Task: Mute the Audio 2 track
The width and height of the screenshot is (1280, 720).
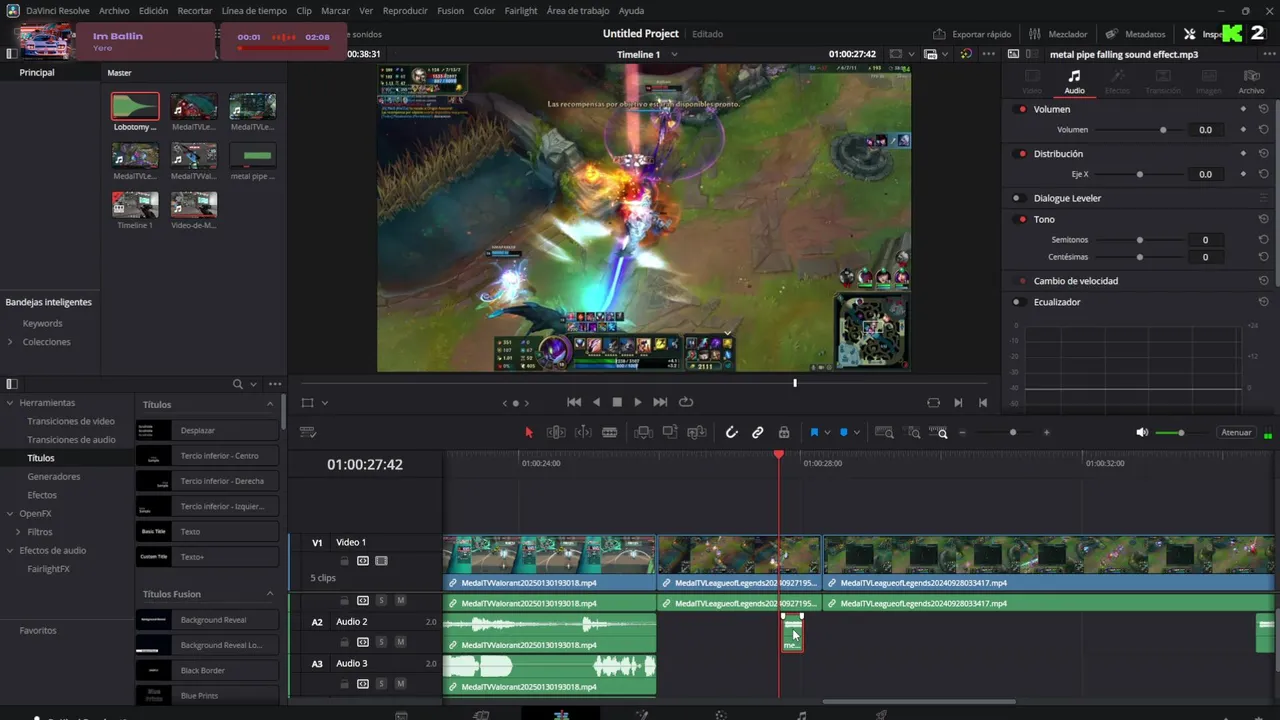Action: pyautogui.click(x=400, y=642)
